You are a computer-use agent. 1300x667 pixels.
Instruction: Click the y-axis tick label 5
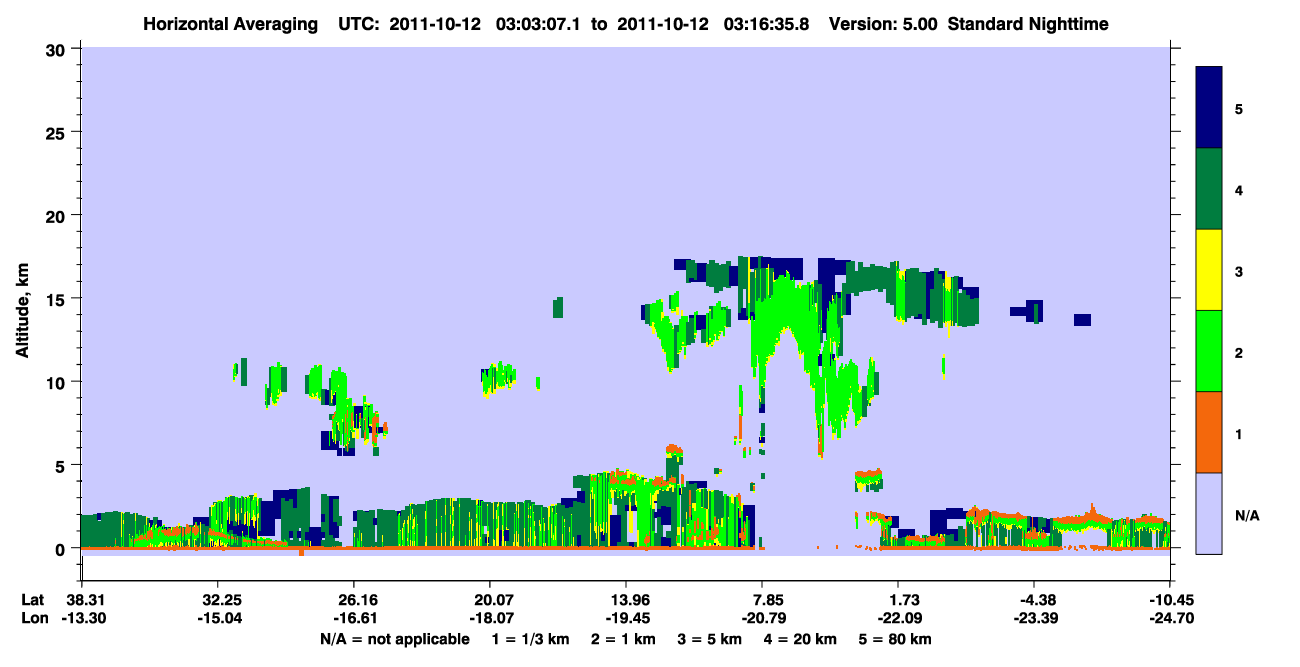pyautogui.click(x=62, y=465)
